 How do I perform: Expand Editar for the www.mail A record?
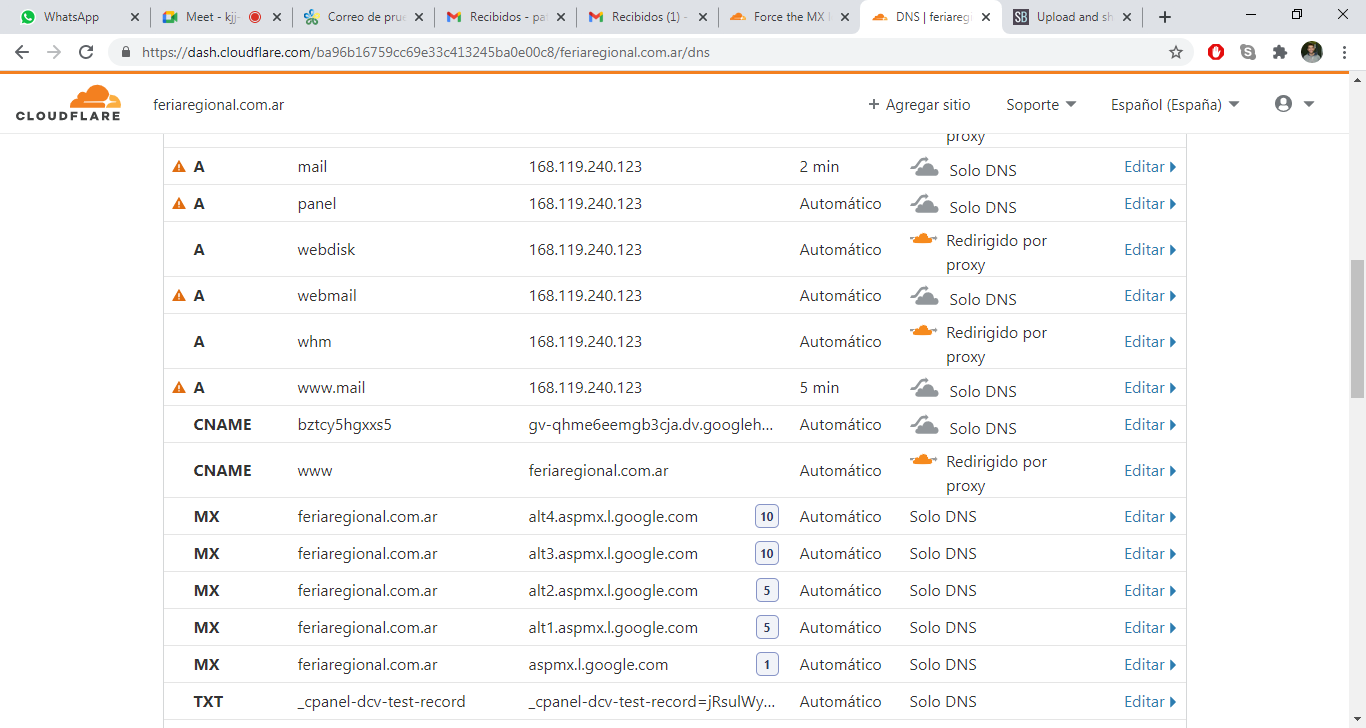pyautogui.click(x=1150, y=388)
